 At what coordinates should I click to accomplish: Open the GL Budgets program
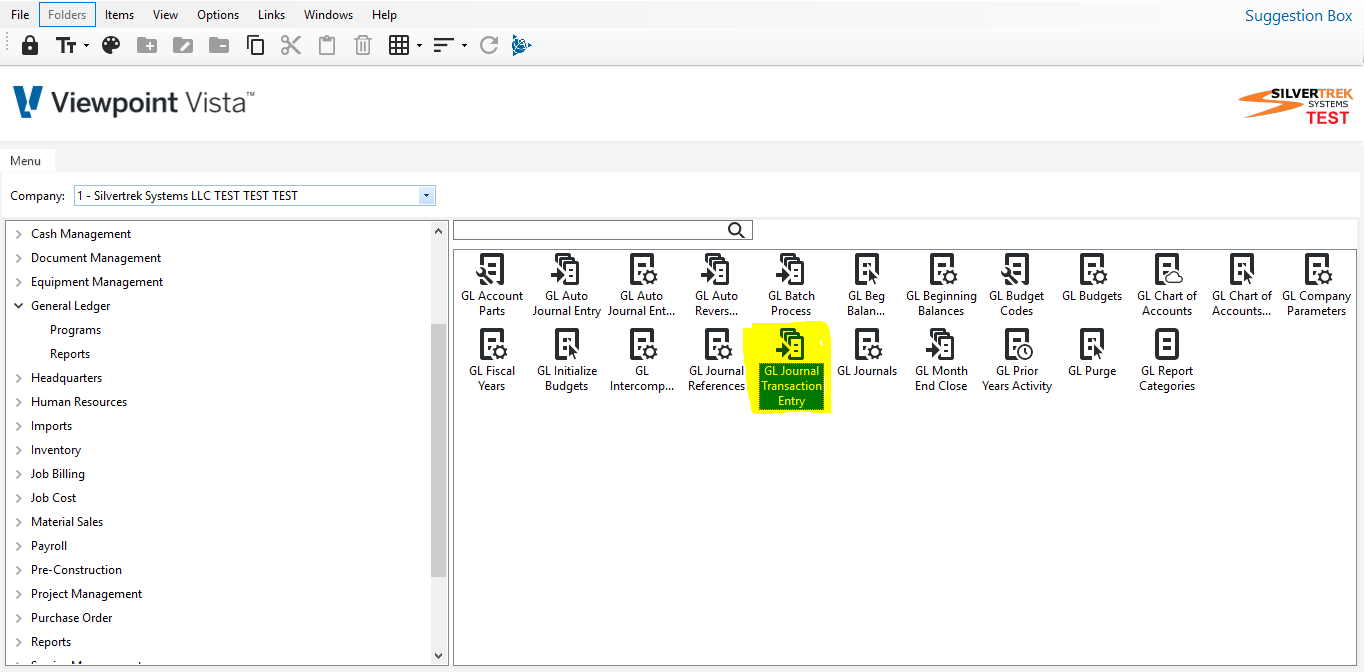(1092, 278)
